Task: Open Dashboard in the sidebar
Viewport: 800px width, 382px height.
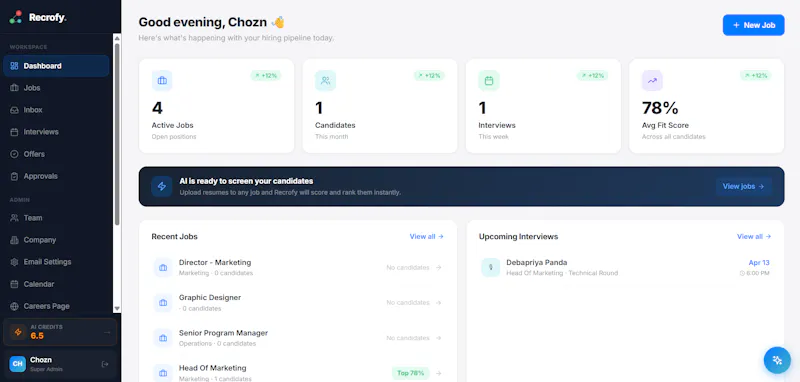Action: pos(56,66)
